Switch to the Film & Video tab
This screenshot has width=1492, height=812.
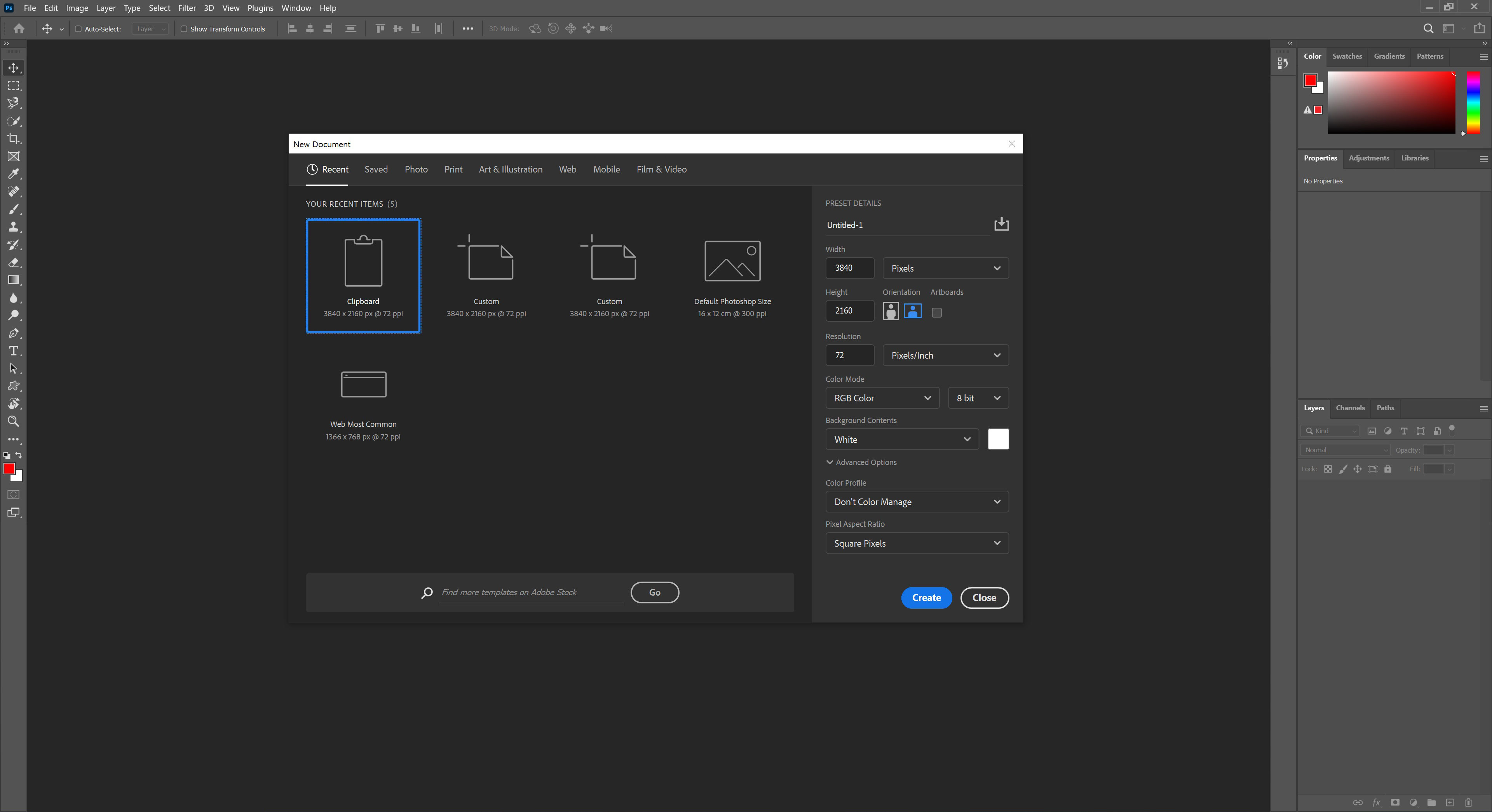tap(661, 169)
